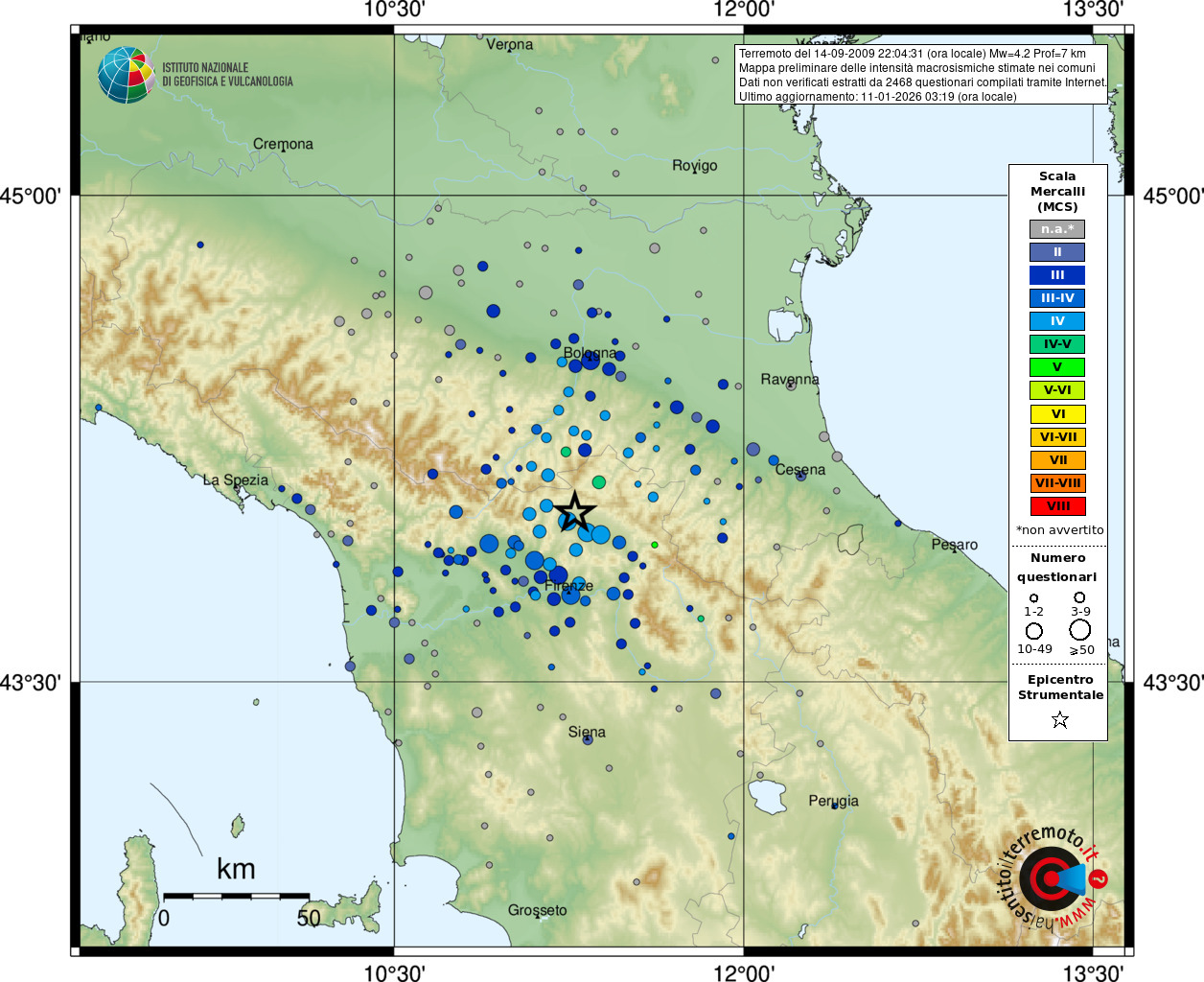Viewport: 1204px width, 982px height.
Task: Click the V green legend swatch
Action: pyautogui.click(x=1057, y=367)
